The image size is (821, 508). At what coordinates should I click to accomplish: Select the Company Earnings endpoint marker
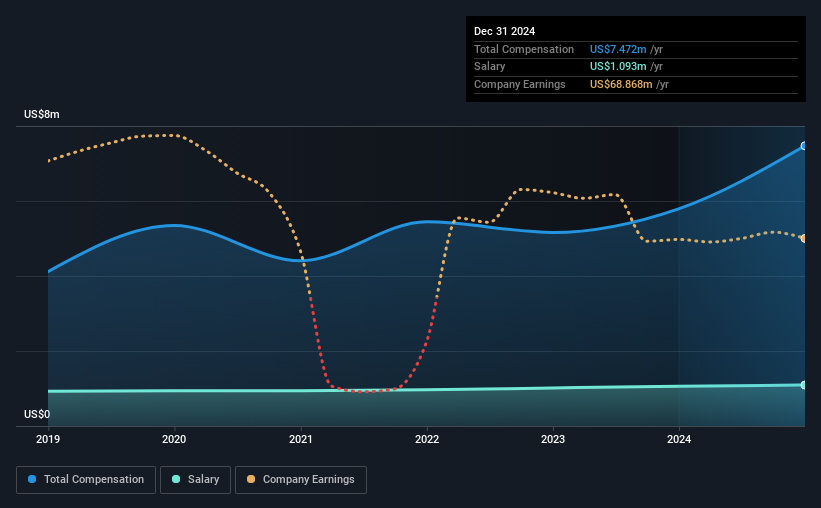point(804,238)
